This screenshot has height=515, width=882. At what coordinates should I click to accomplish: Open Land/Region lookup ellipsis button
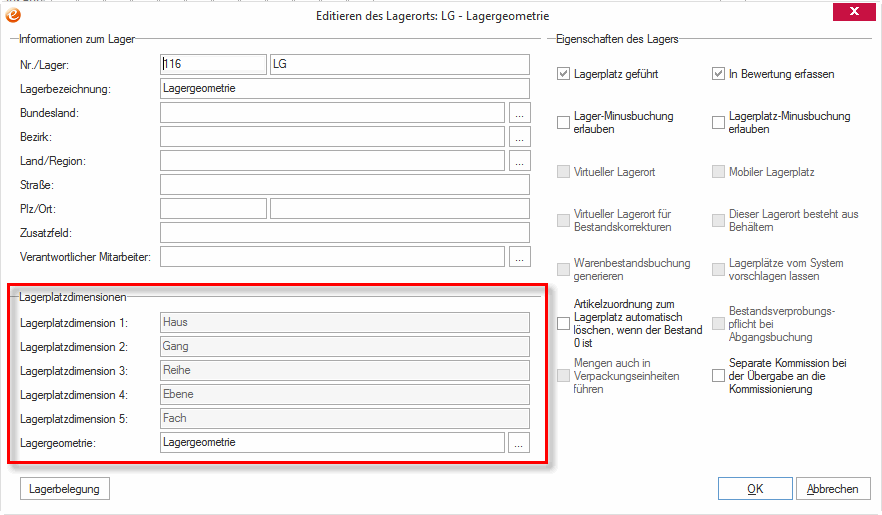[x=519, y=161]
